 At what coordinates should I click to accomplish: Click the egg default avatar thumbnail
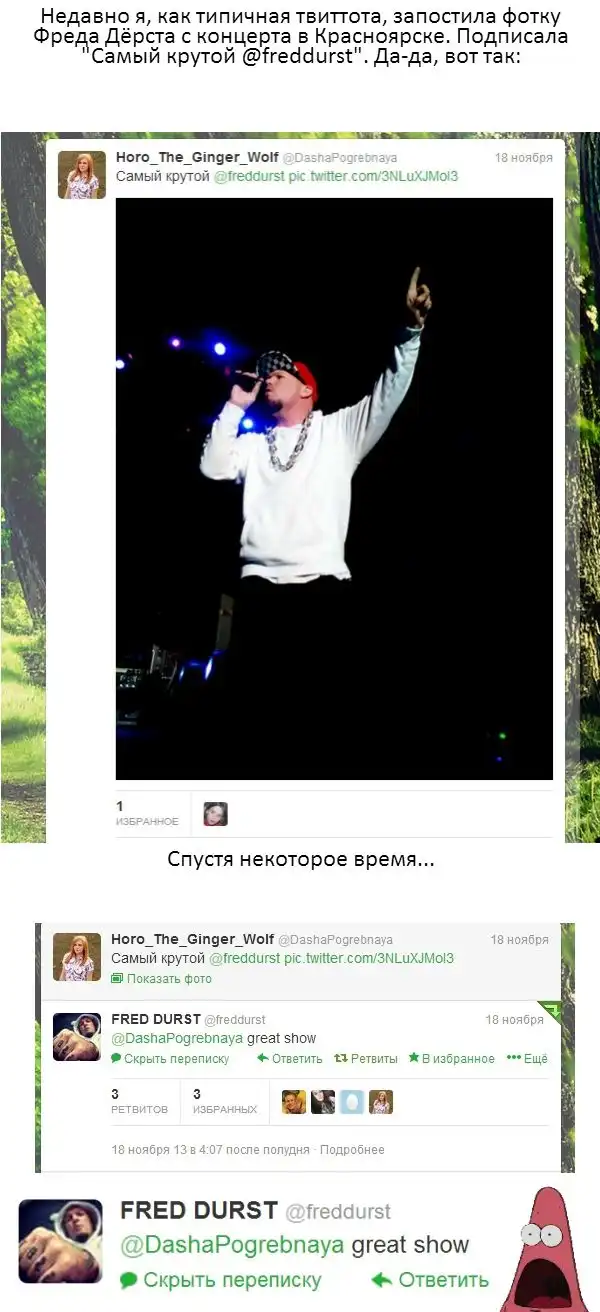352,1102
